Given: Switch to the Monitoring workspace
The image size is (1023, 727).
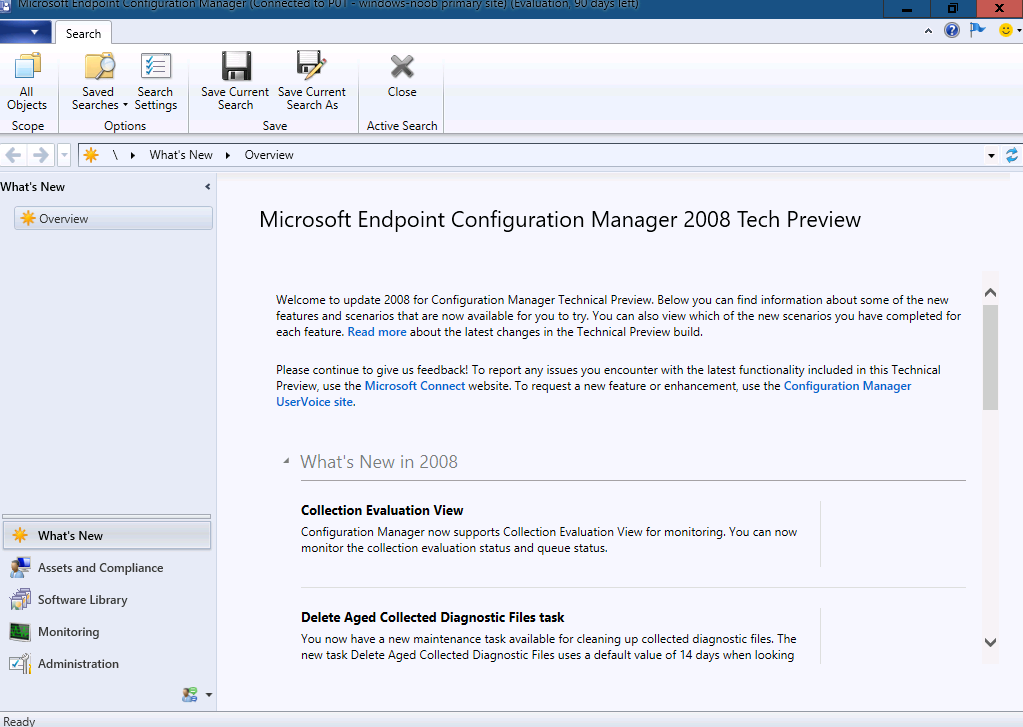Looking at the screenshot, I should tap(107, 632).
